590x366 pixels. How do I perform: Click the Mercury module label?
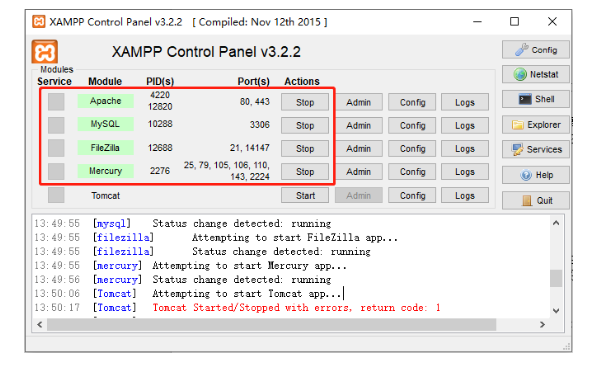(x=105, y=171)
